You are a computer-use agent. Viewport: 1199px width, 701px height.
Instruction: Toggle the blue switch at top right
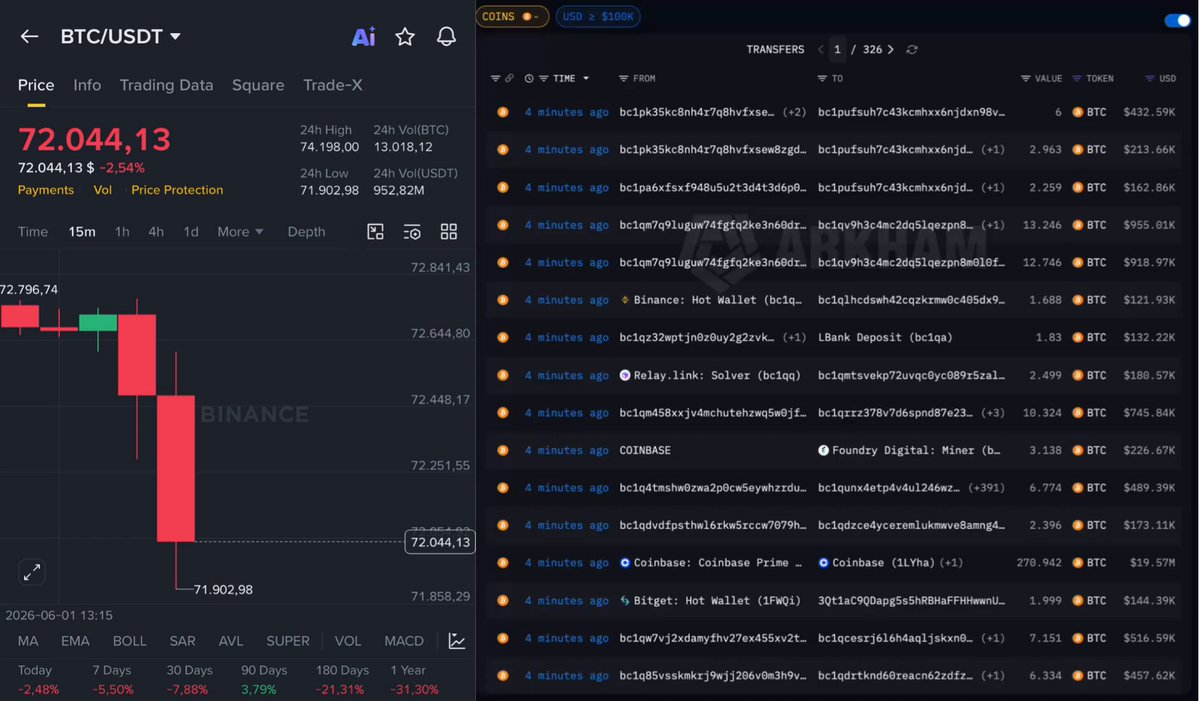click(x=1178, y=20)
